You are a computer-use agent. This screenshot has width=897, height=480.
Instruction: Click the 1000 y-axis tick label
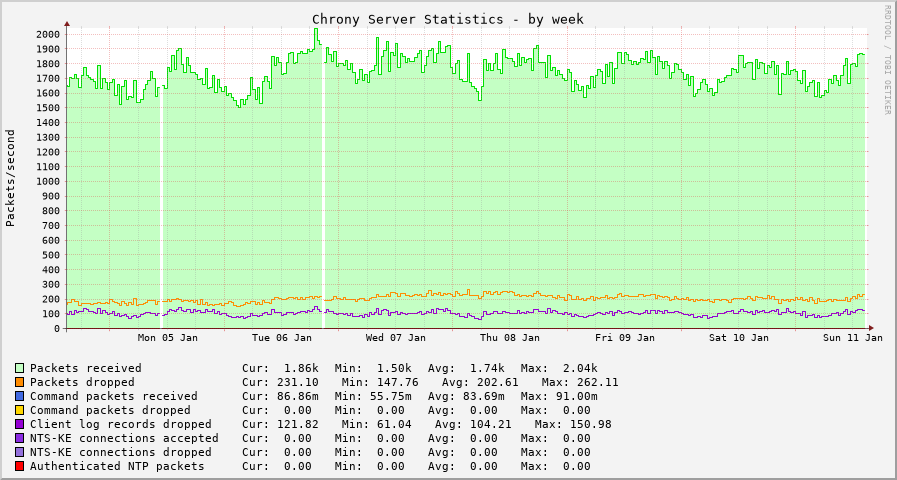[x=49, y=181]
